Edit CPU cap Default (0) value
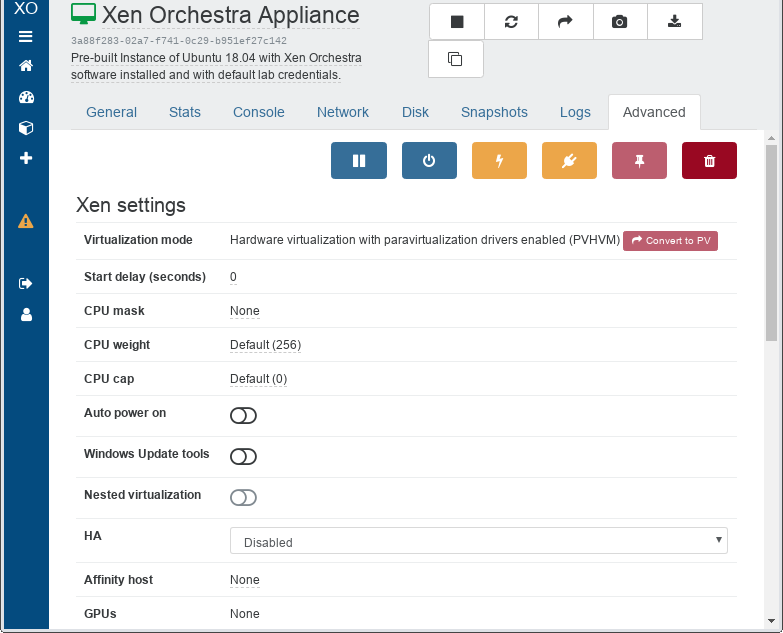The width and height of the screenshot is (783, 633). [x=258, y=379]
